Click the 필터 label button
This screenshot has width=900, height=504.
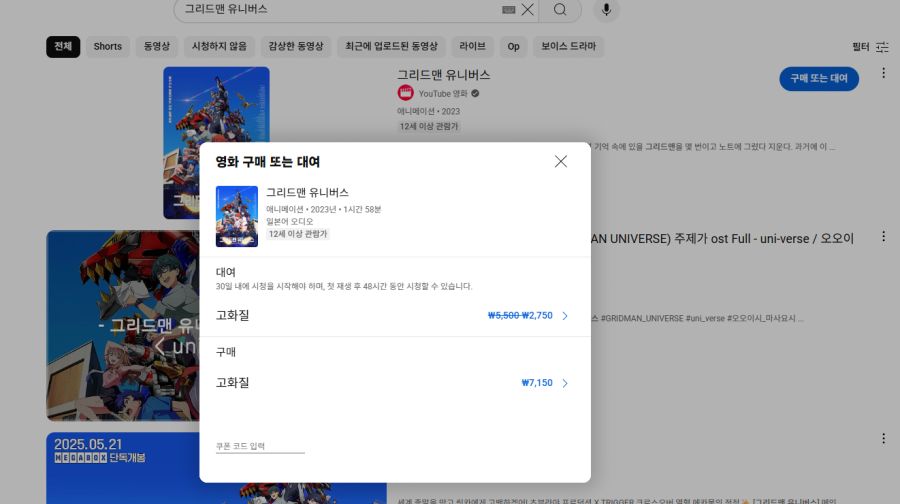coord(860,47)
